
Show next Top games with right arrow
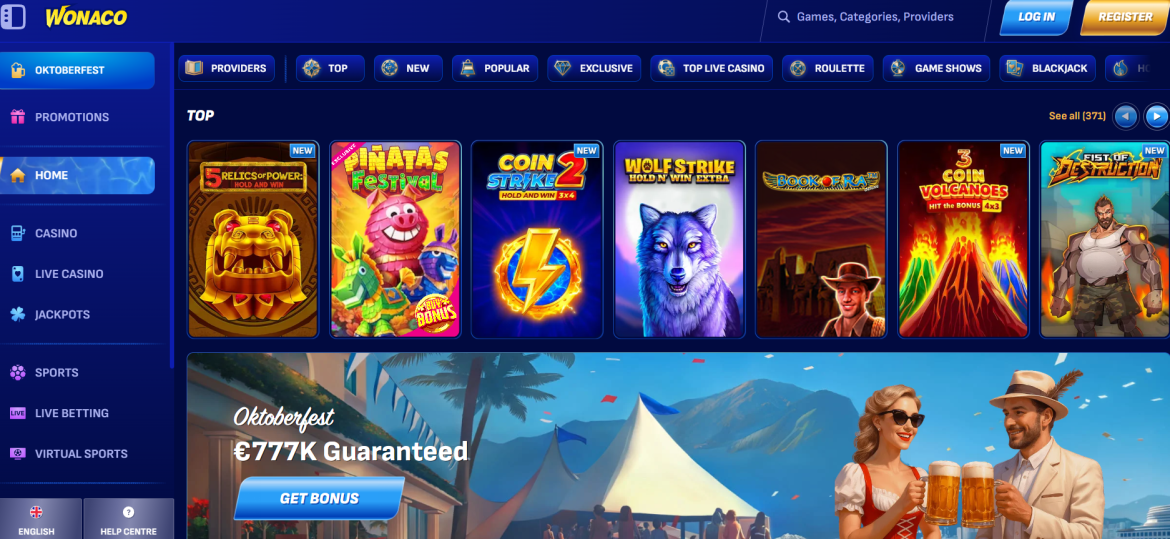click(1157, 116)
